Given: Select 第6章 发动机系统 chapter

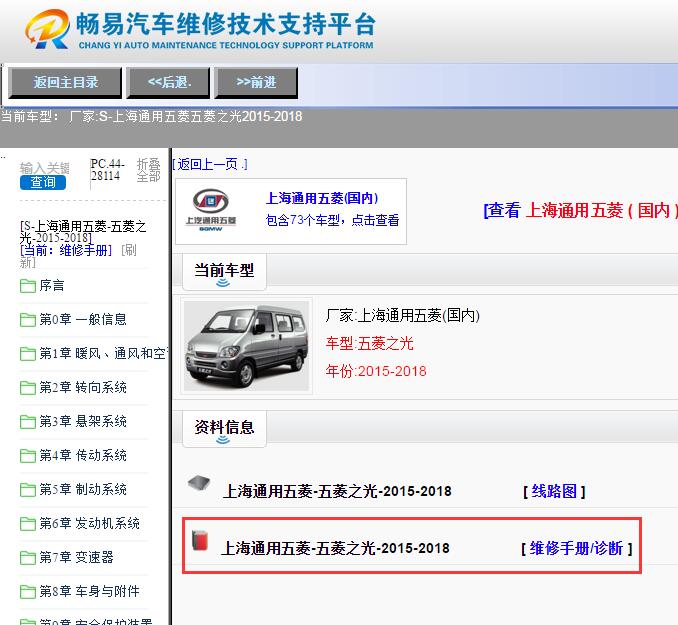Looking at the screenshot, I should 90,523.
